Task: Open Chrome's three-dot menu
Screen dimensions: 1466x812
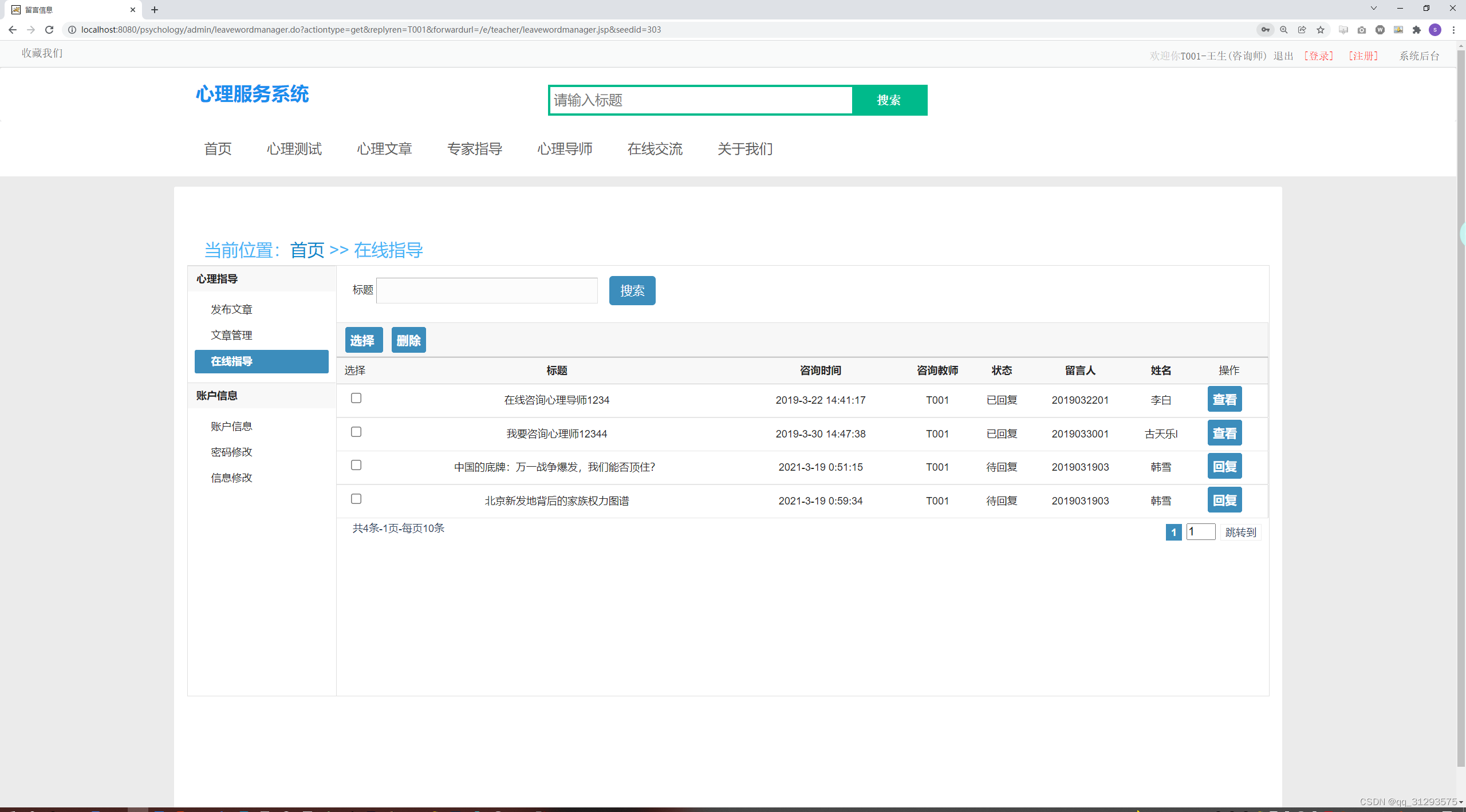Action: click(1453, 30)
